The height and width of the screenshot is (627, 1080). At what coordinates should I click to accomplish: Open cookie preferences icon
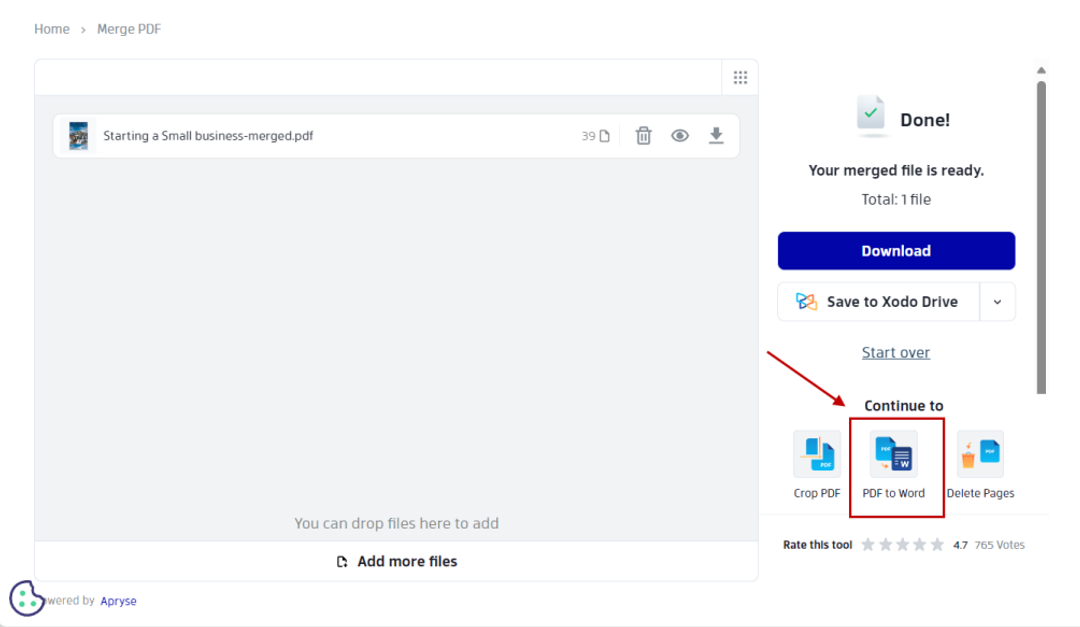click(x=26, y=598)
